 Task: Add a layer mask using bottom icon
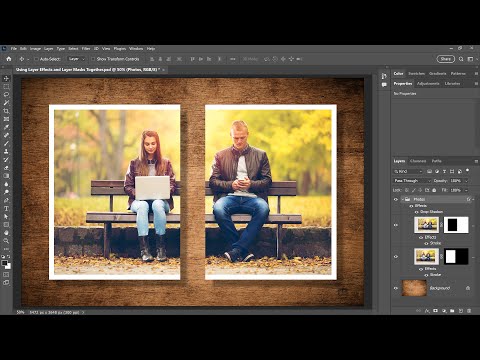point(435,311)
